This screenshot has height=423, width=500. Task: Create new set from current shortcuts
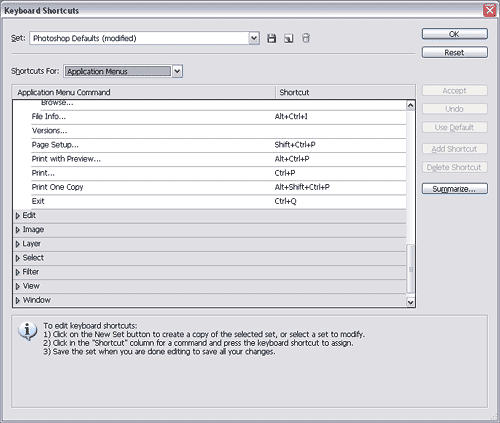289,38
